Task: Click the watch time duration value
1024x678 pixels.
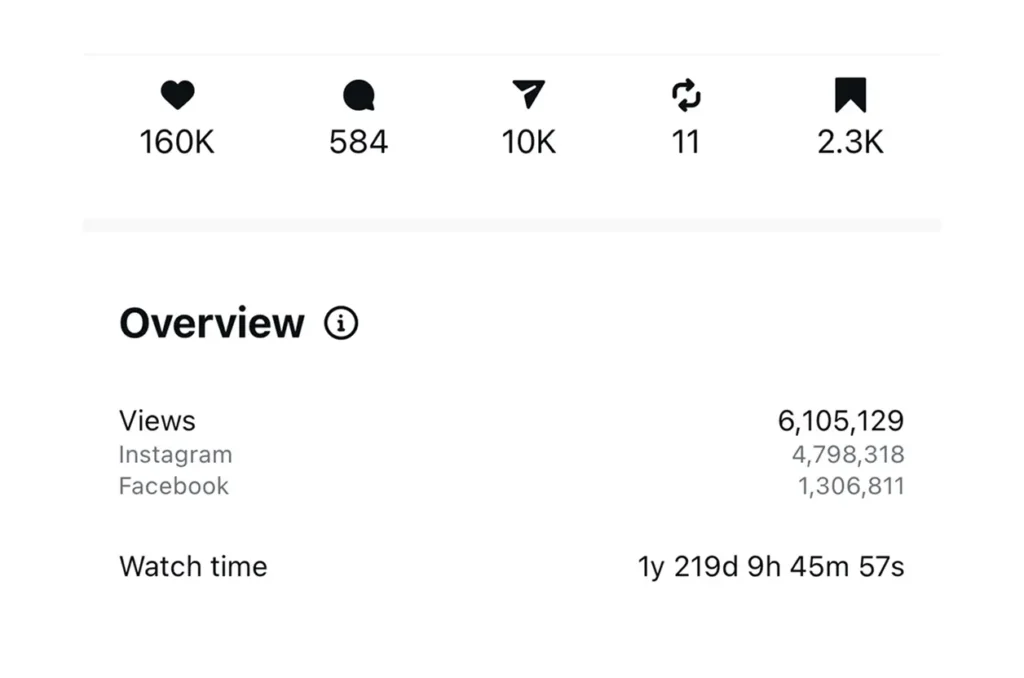Action: tap(771, 567)
